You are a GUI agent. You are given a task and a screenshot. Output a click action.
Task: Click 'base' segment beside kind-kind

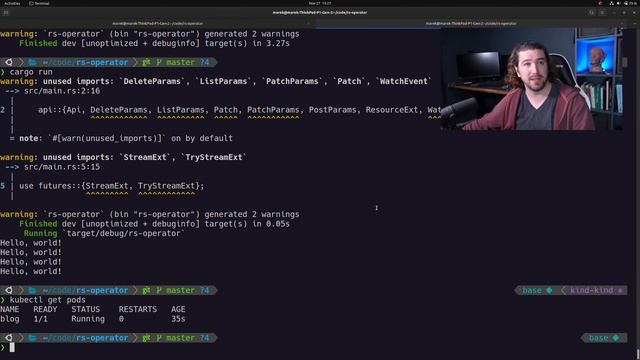tap(532, 290)
